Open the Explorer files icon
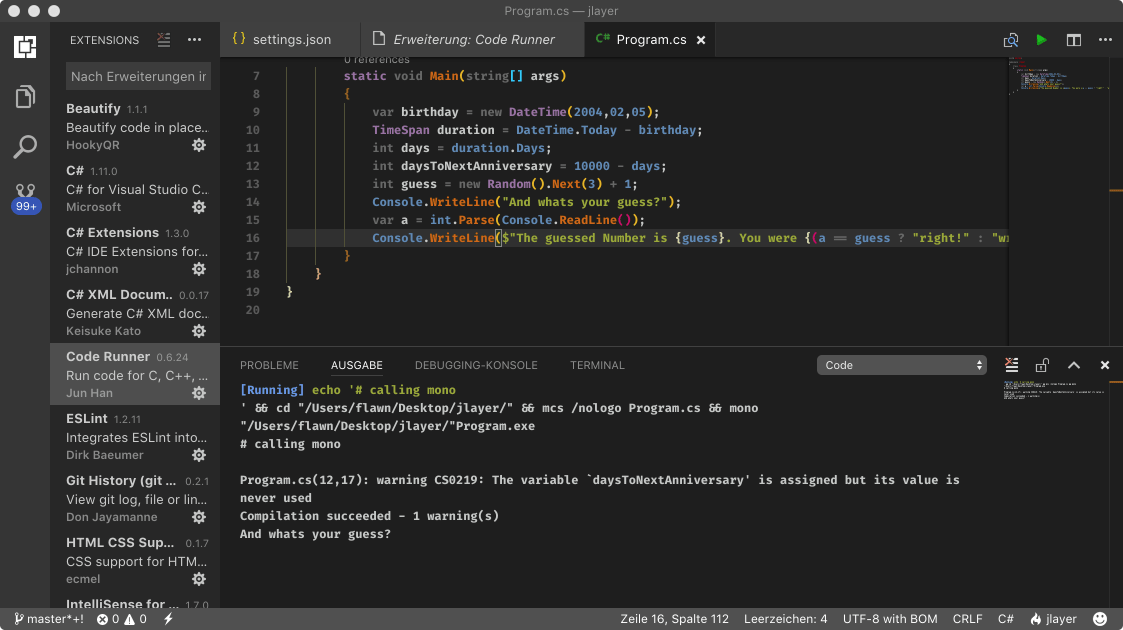 pos(25,97)
